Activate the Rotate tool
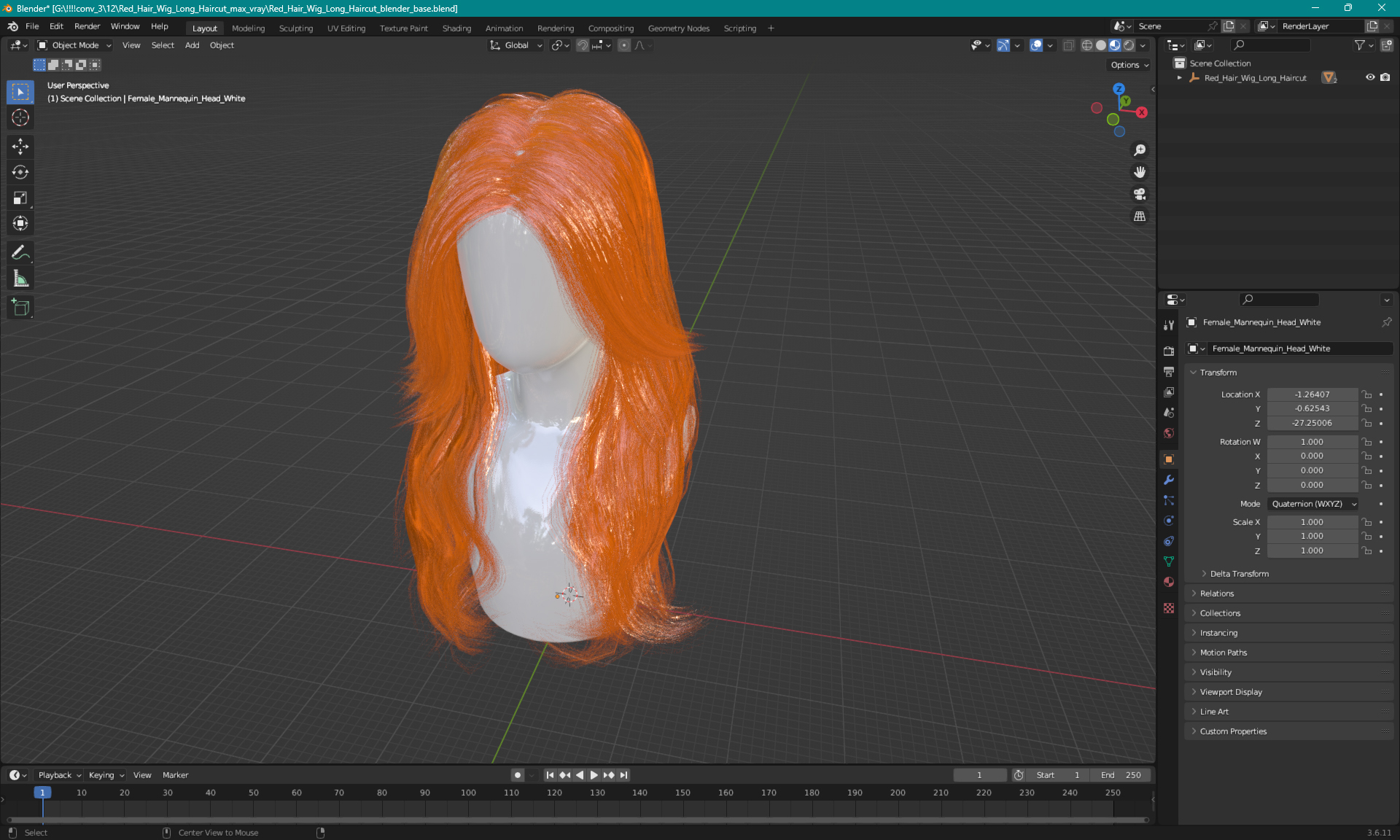The height and width of the screenshot is (840, 1400). click(x=20, y=172)
